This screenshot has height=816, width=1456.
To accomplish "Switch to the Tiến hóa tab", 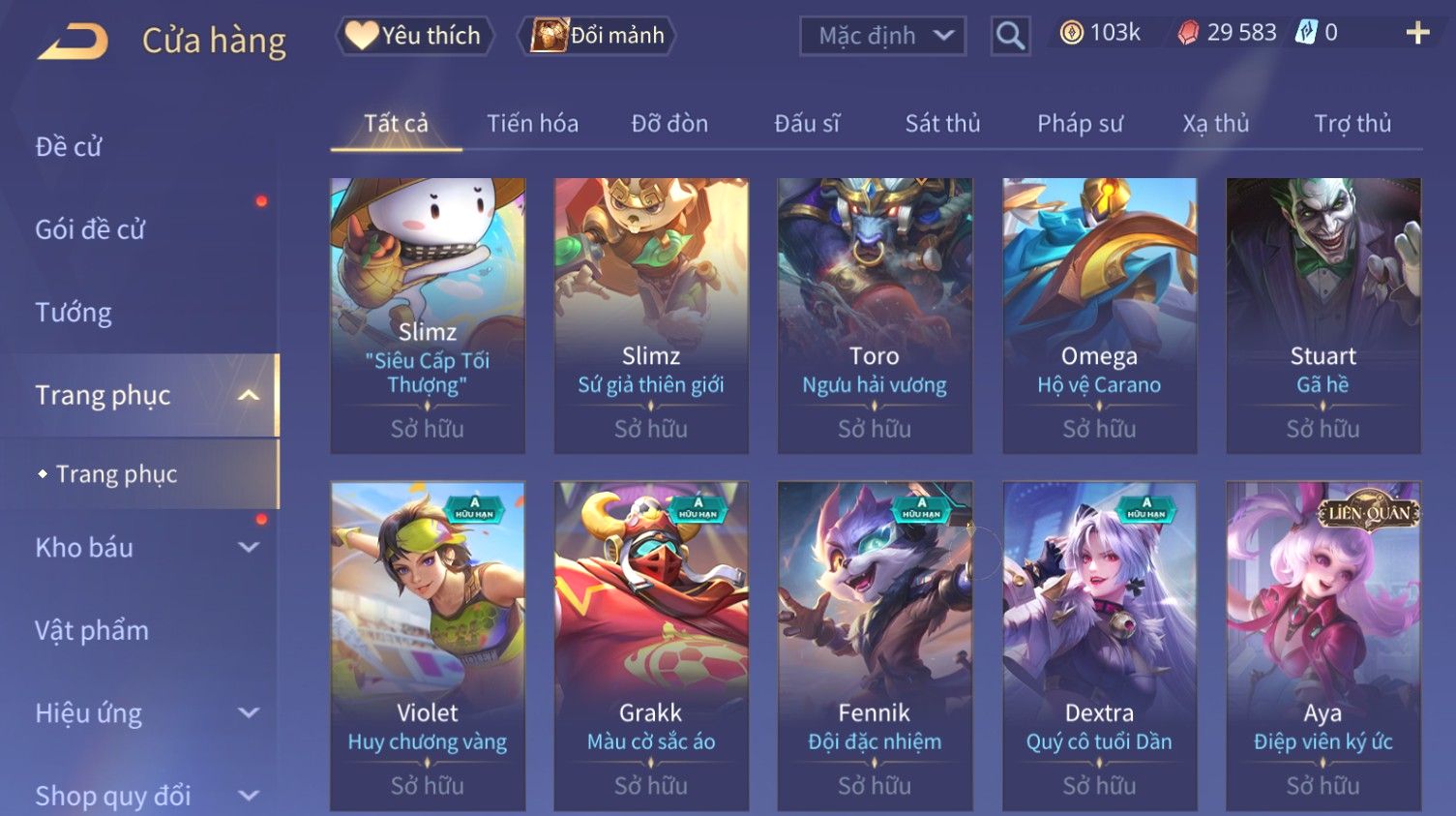I will point(532,124).
